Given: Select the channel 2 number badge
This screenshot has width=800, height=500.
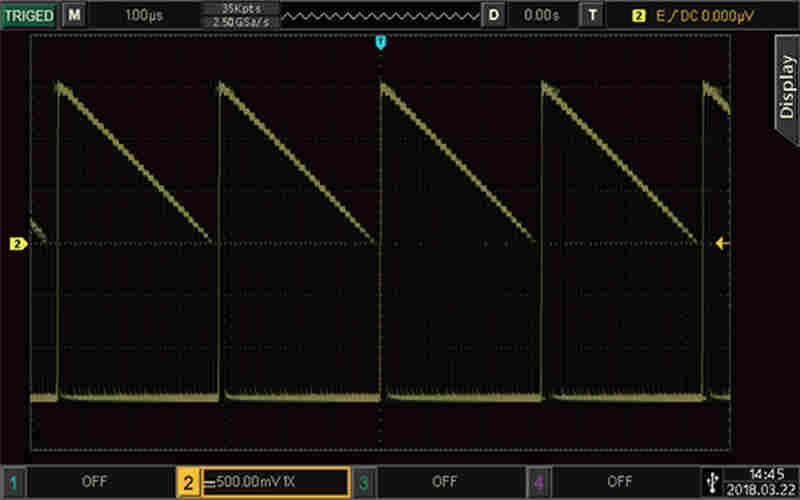Looking at the screenshot, I should tap(188, 481).
